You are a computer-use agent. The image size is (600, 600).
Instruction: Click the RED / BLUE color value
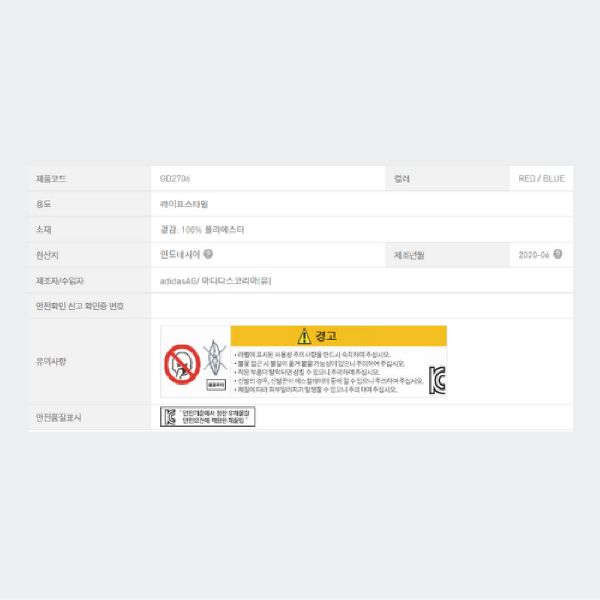(541, 179)
